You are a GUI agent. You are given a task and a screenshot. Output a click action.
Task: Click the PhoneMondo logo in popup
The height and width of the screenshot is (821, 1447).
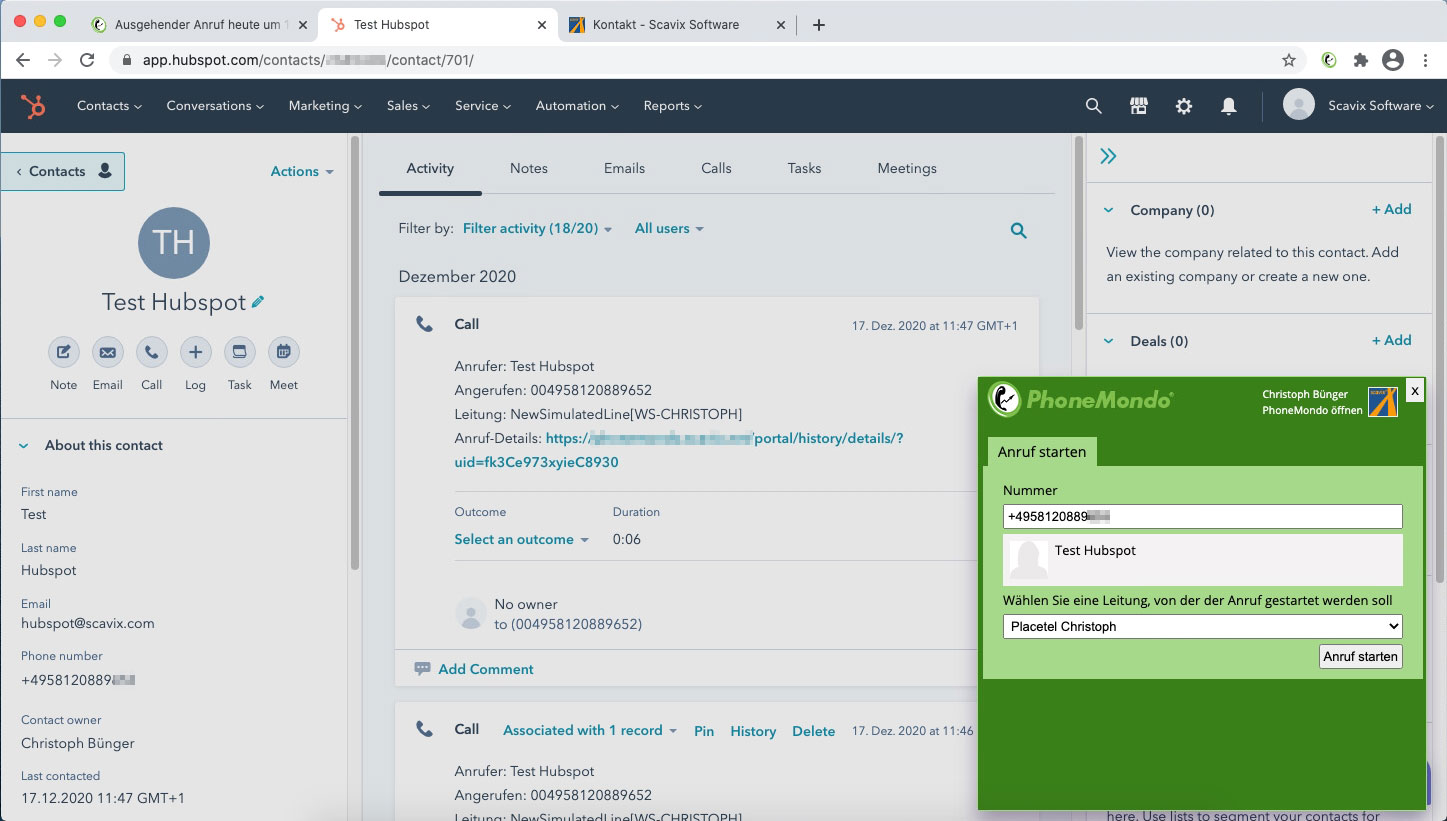point(1080,398)
